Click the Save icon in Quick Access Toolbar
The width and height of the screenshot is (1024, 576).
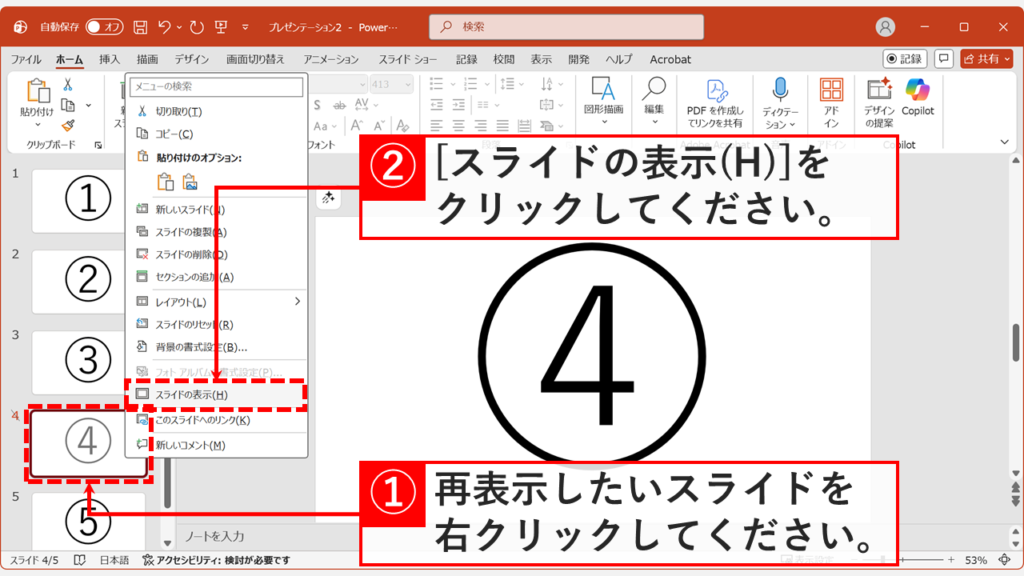141,26
